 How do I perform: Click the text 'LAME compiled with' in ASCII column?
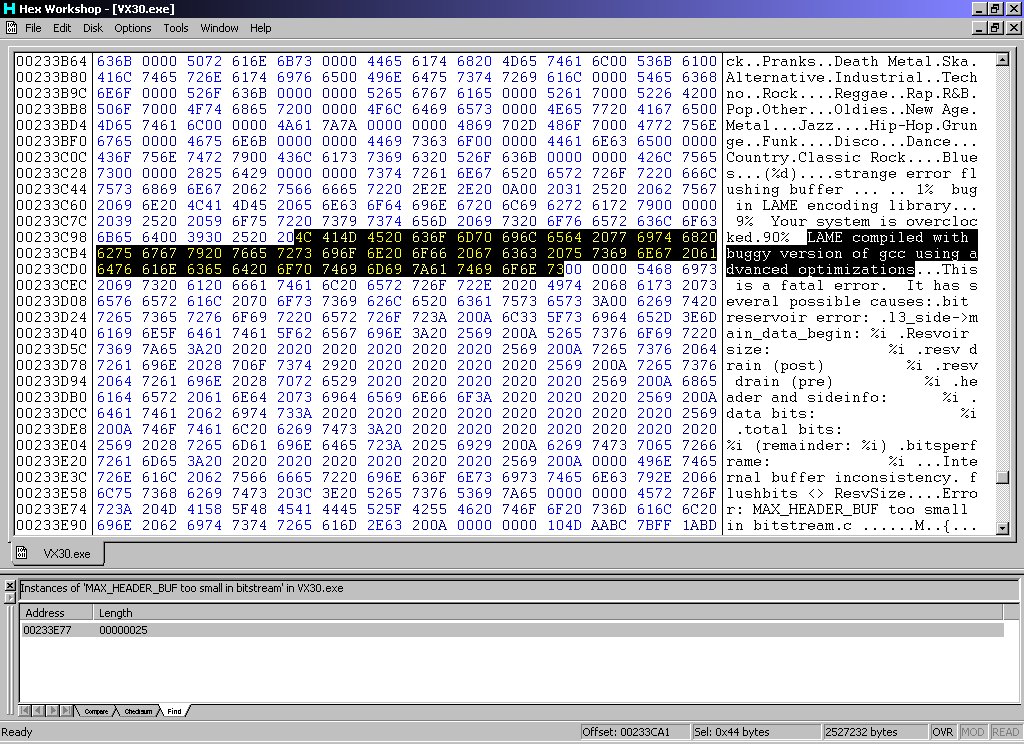pos(888,237)
